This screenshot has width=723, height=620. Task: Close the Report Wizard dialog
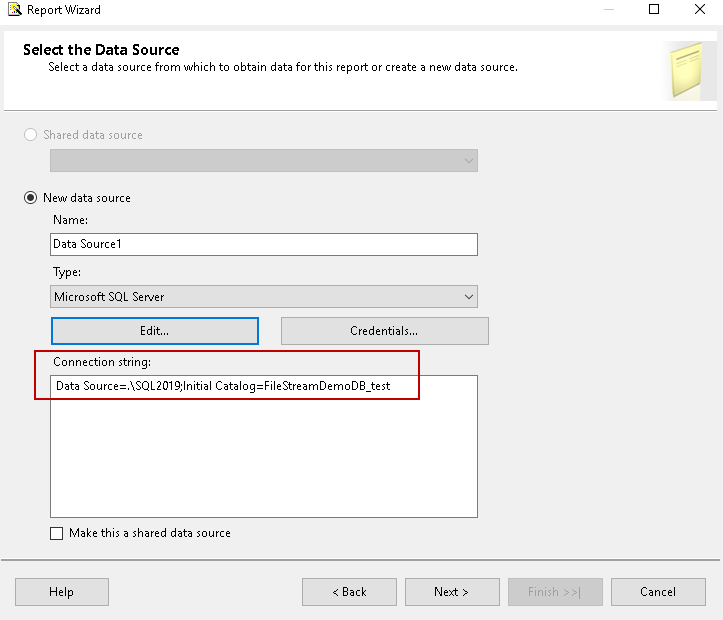pyautogui.click(x=699, y=10)
